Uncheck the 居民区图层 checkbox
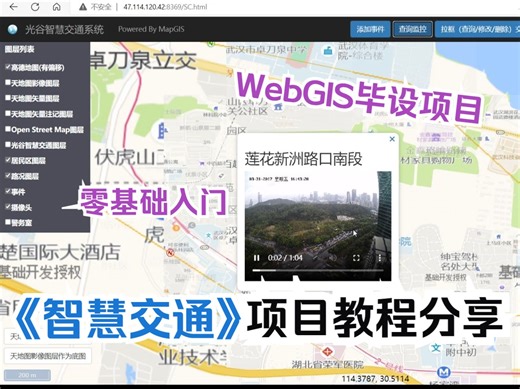 coord(8,160)
